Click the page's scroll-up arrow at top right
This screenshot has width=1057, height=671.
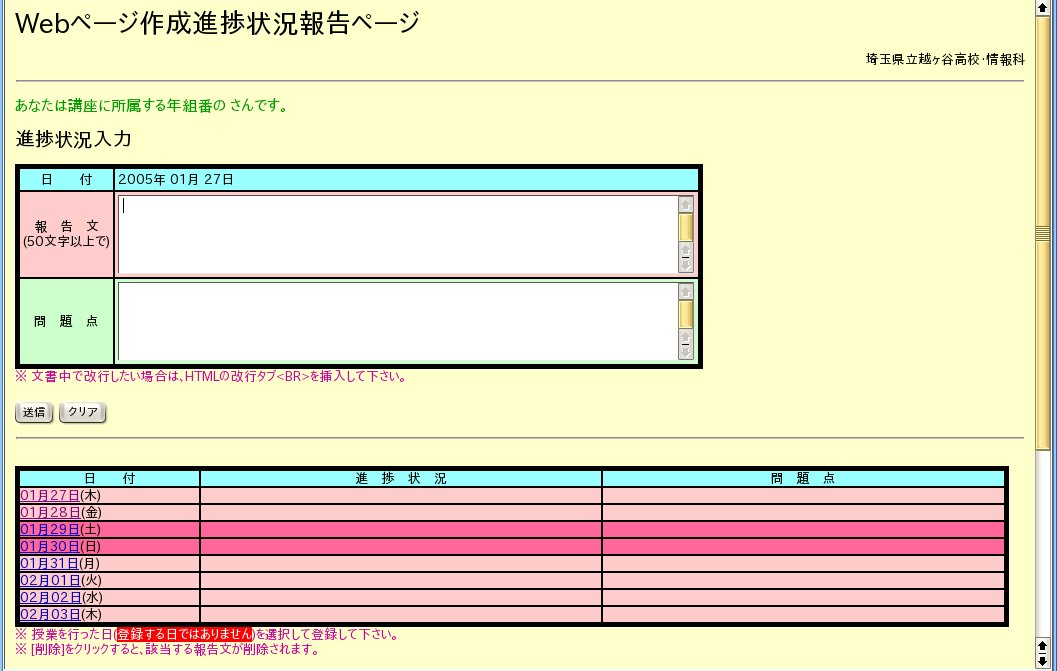point(1045,8)
